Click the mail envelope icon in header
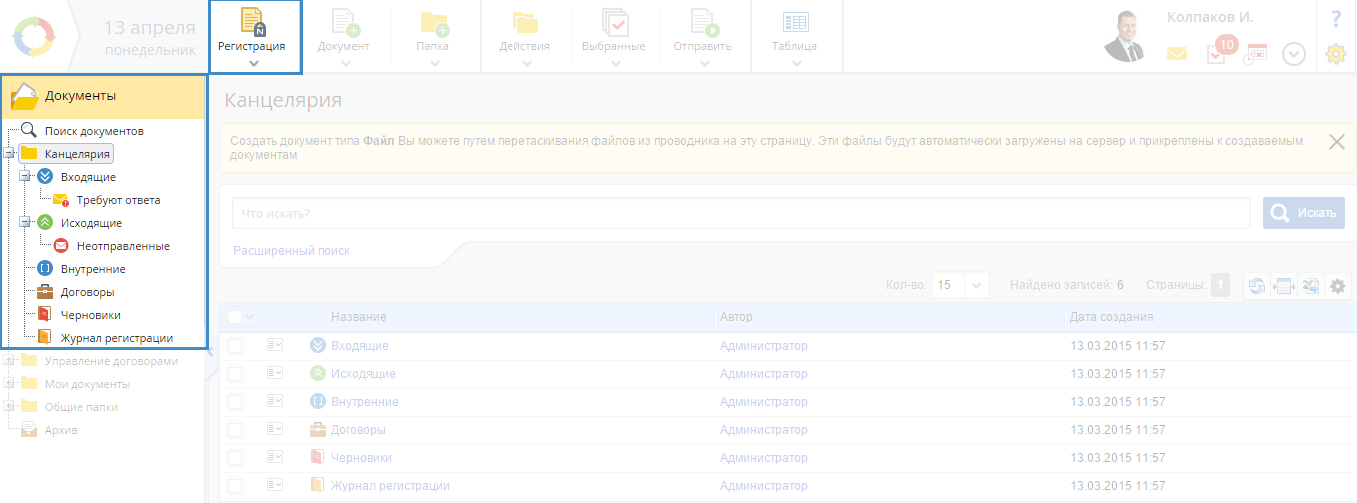 [x=1176, y=54]
